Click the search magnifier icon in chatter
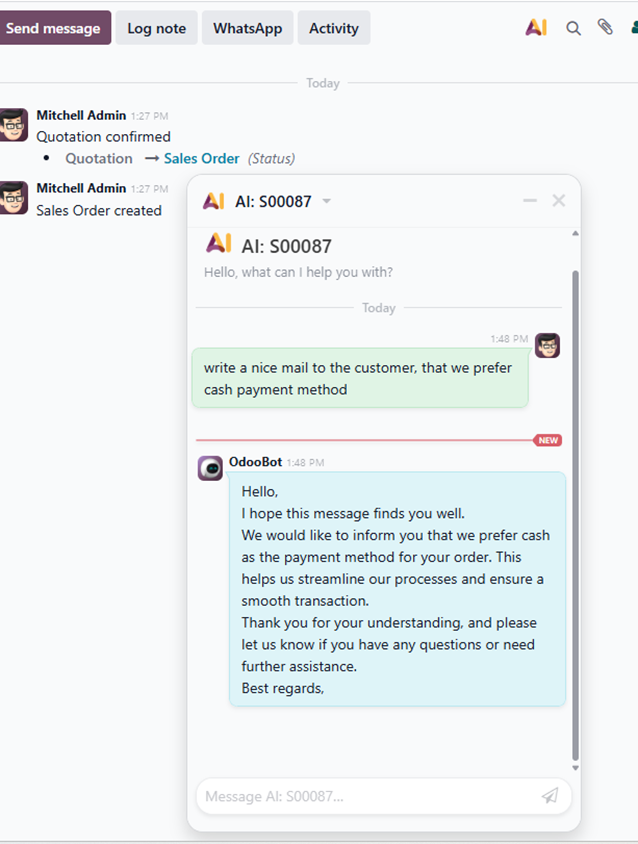 click(x=573, y=28)
